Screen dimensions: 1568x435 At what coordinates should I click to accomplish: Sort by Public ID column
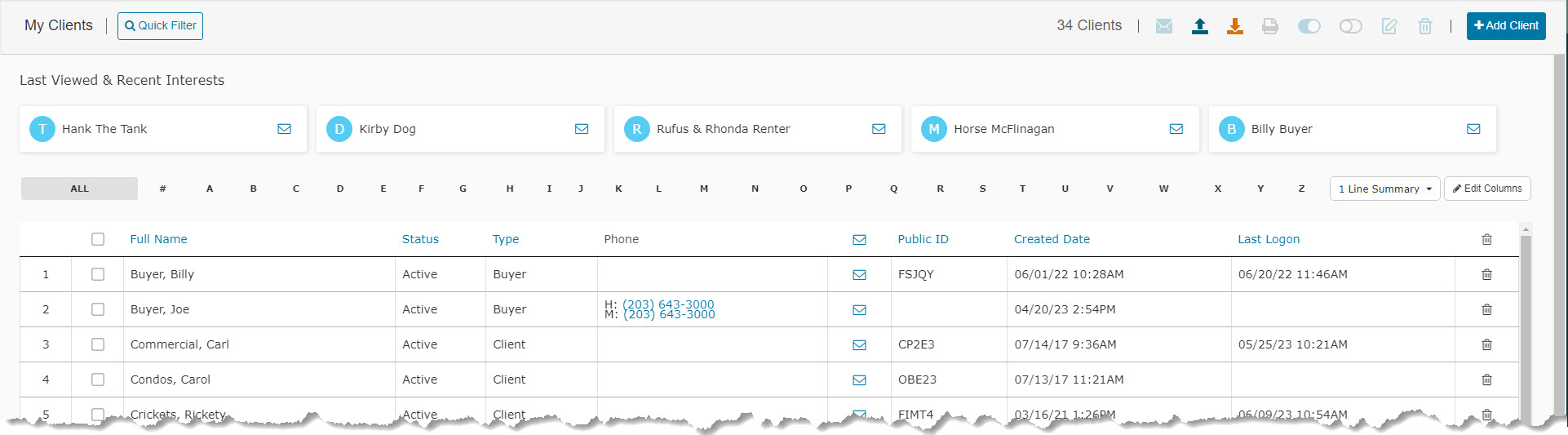click(923, 239)
